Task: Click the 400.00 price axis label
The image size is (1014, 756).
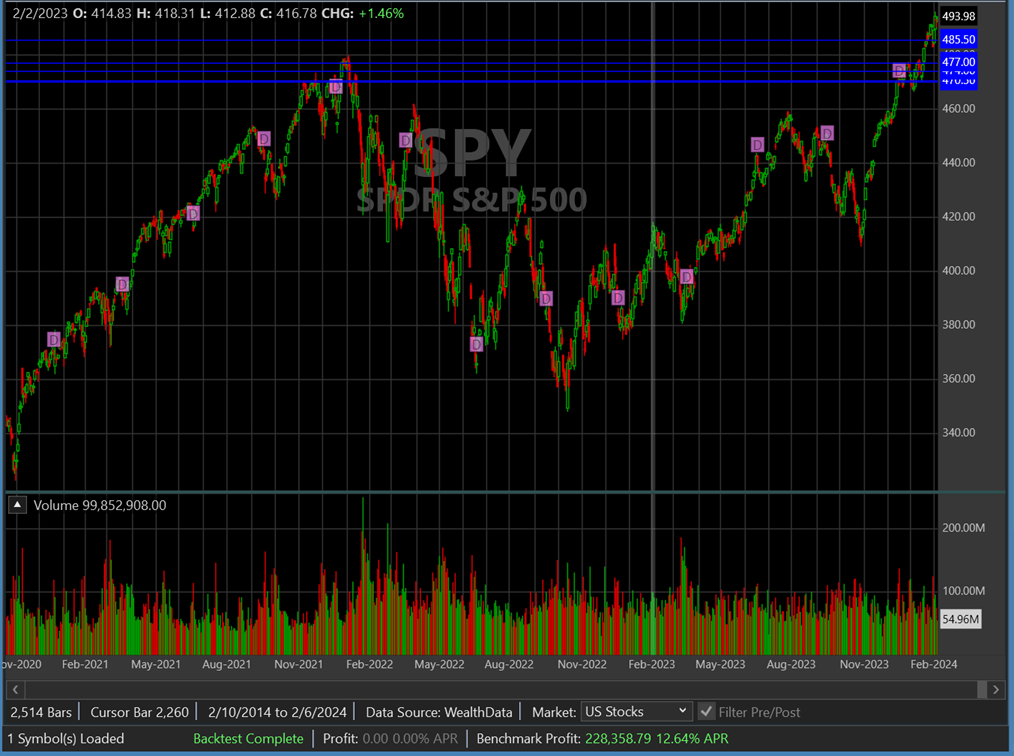Action: (x=958, y=271)
